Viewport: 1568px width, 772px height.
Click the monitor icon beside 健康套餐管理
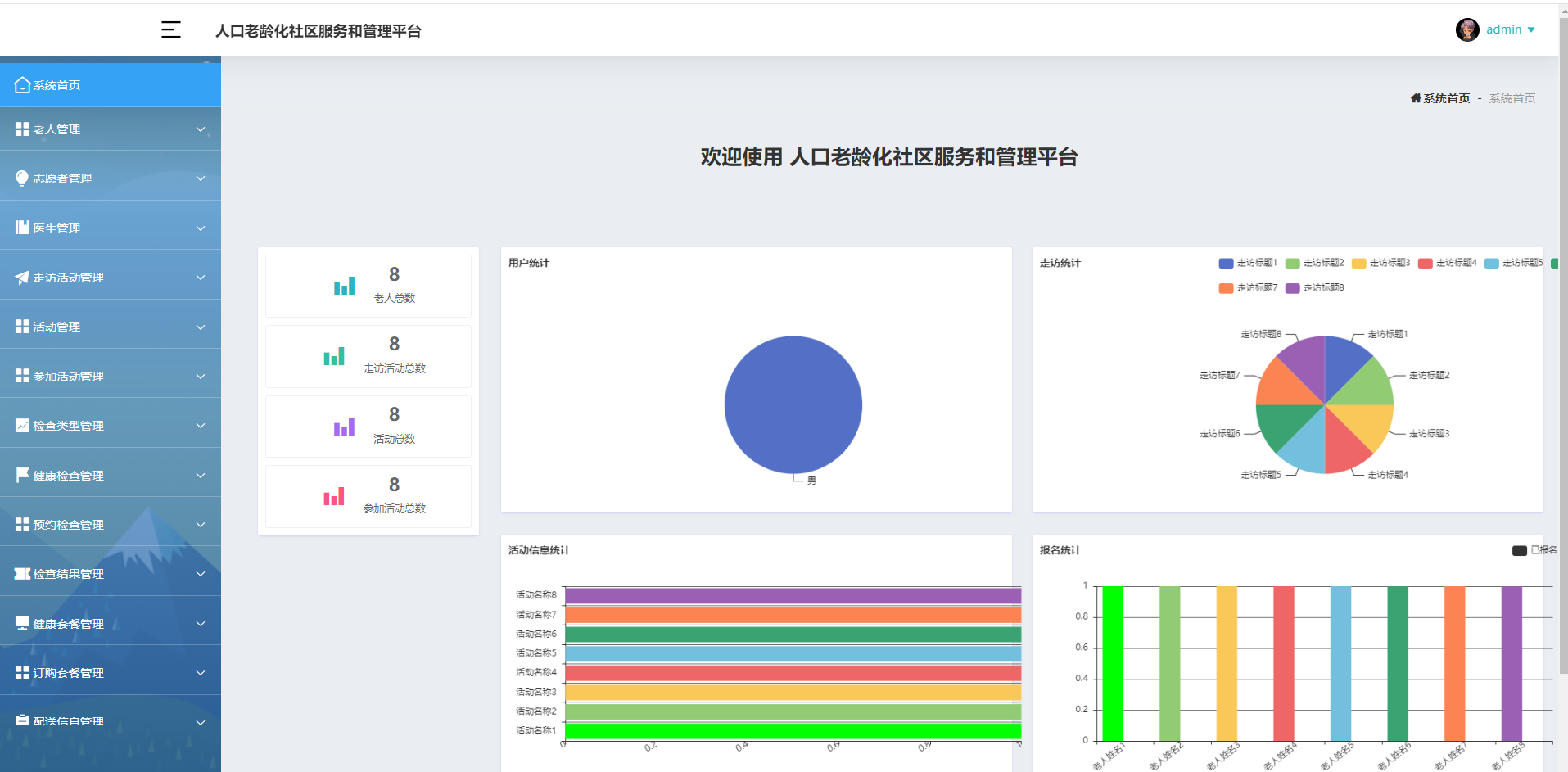[22, 623]
